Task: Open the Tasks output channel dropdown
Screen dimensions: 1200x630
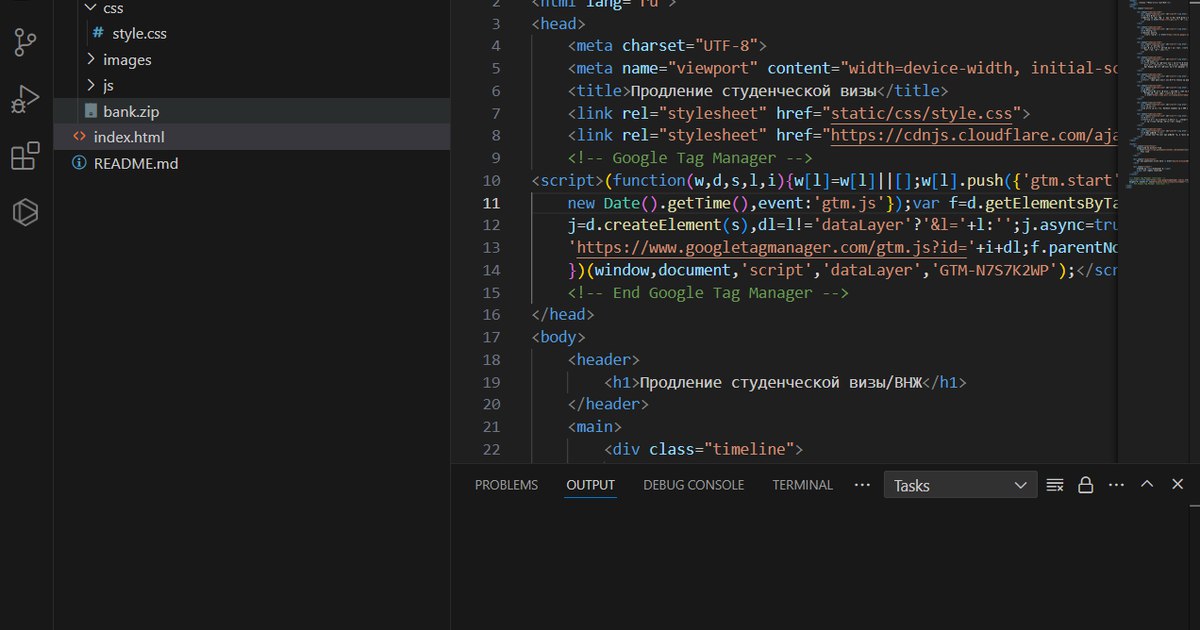Action: [959, 485]
